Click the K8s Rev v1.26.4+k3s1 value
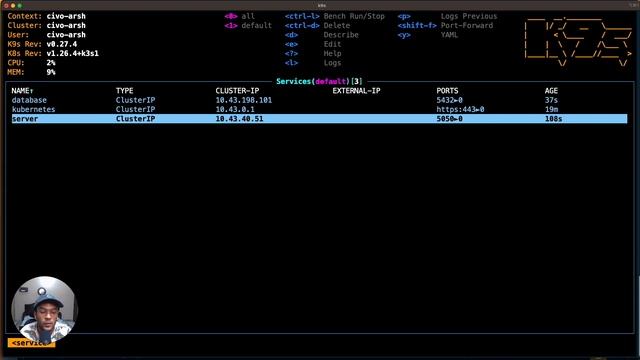The height and width of the screenshot is (360, 640). (72, 53)
